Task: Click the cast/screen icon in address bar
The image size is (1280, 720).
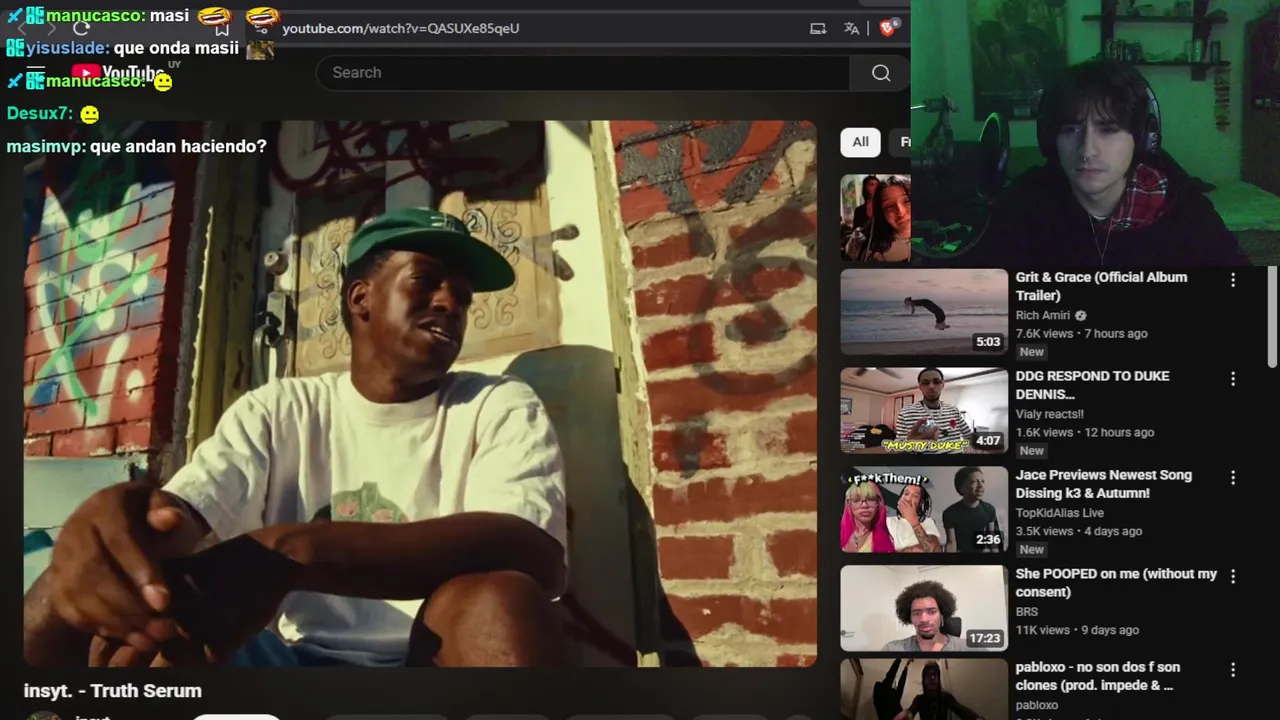Action: tap(818, 28)
